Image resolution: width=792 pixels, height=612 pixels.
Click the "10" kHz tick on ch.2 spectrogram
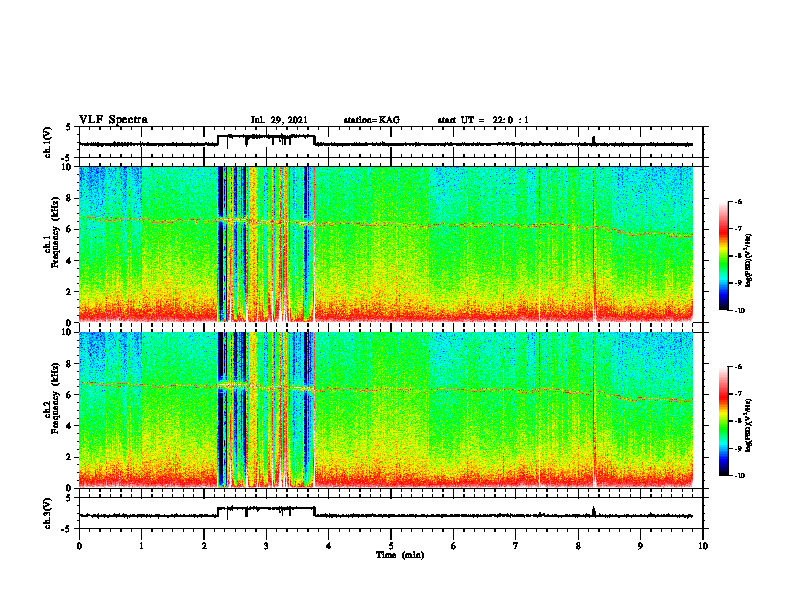tap(68, 333)
